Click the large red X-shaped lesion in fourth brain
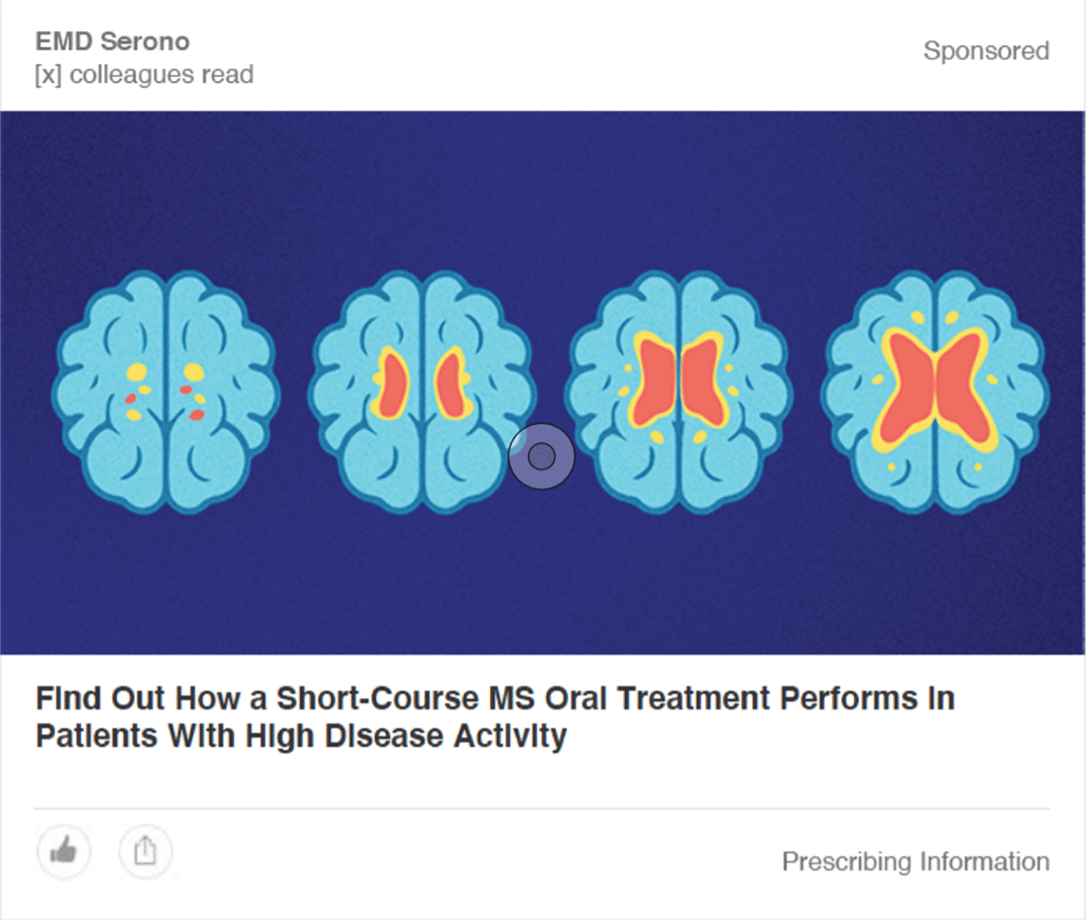 click(936, 385)
